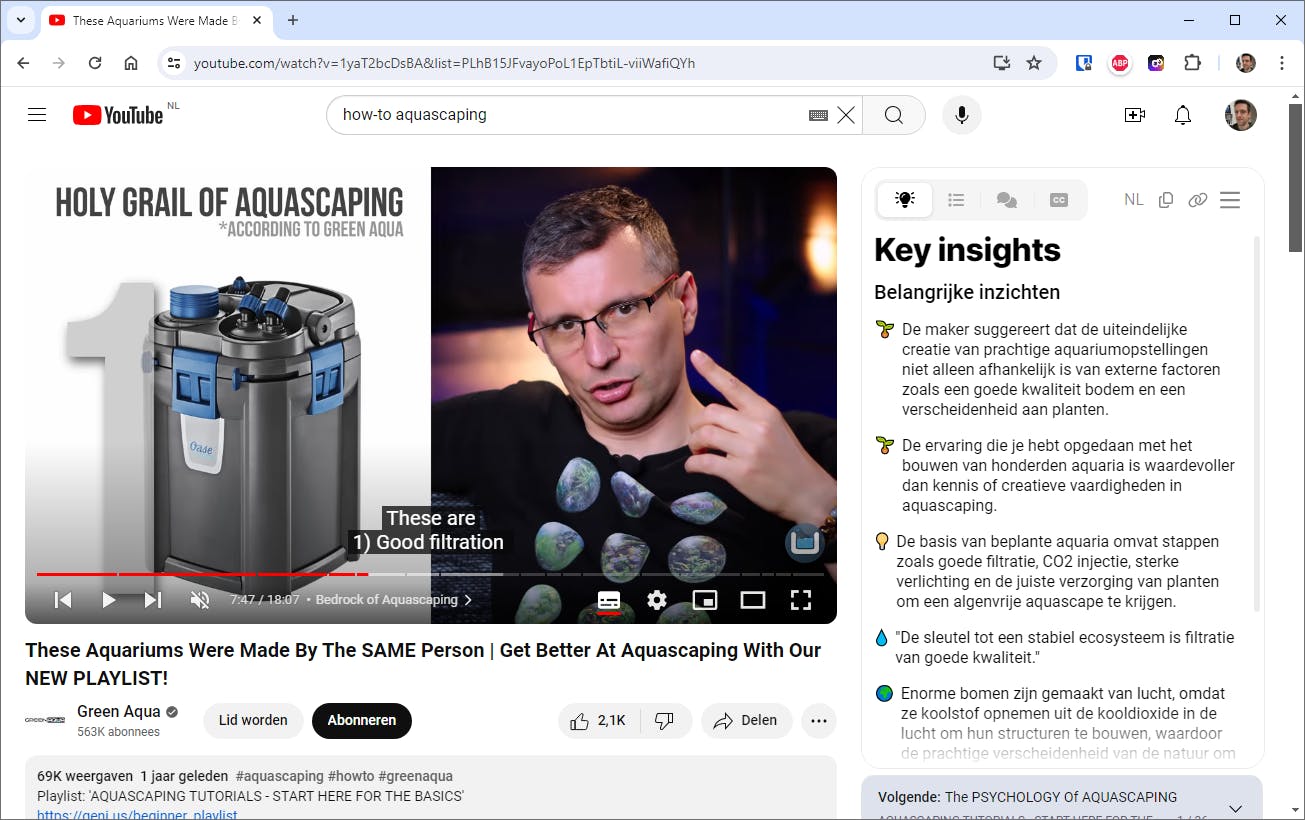Viewport: 1305px width, 820px height.
Task: Like the video with 2,1K likes
Action: pos(598,720)
